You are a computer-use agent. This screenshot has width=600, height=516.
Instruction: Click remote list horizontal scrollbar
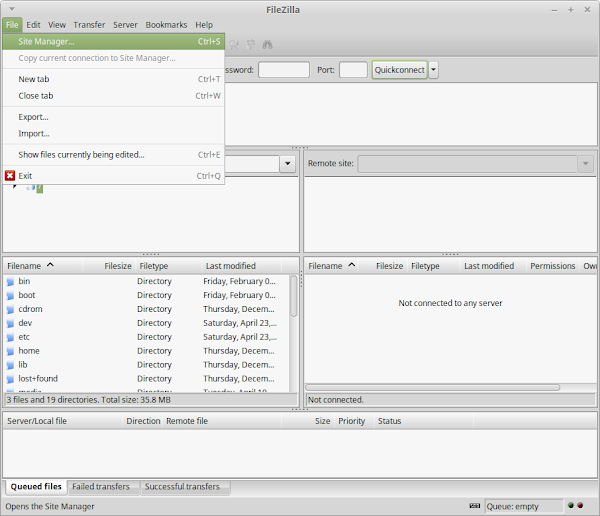432,387
